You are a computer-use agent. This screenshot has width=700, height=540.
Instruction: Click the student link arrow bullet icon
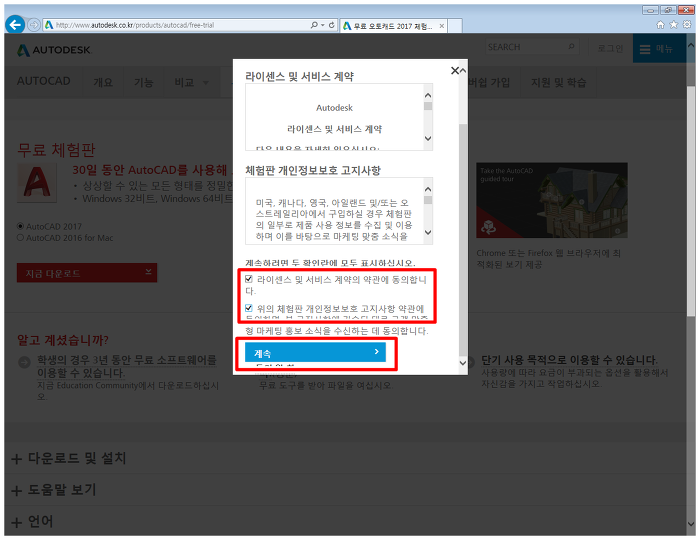coord(24,362)
